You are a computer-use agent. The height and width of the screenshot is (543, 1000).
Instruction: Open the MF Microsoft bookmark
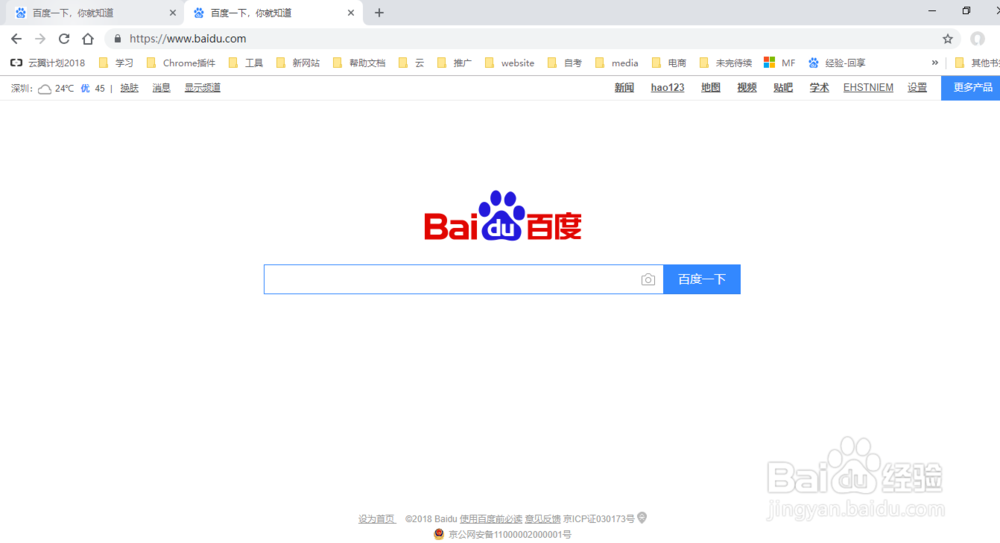point(779,63)
